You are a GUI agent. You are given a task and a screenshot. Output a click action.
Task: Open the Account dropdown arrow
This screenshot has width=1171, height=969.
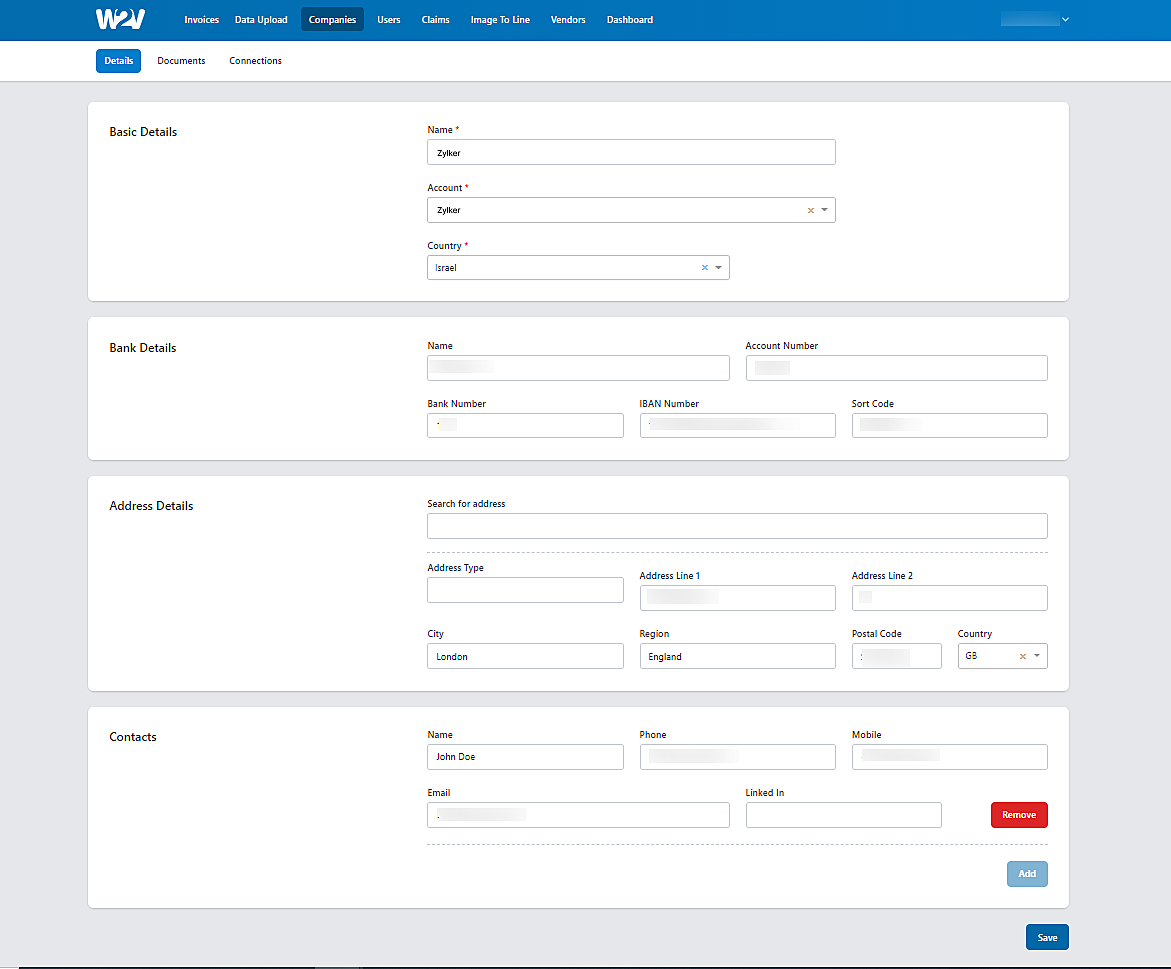point(824,210)
